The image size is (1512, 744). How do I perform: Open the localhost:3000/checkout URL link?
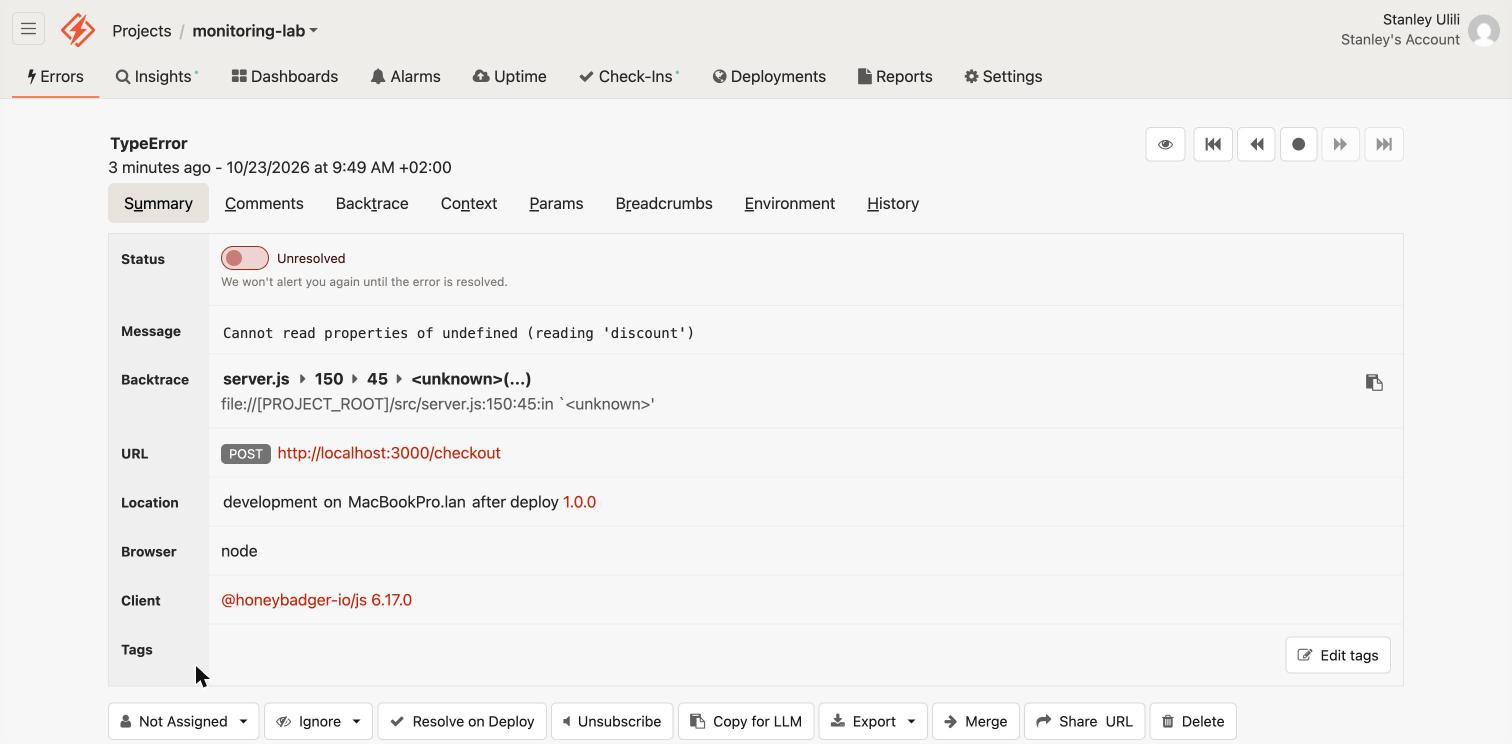point(389,453)
